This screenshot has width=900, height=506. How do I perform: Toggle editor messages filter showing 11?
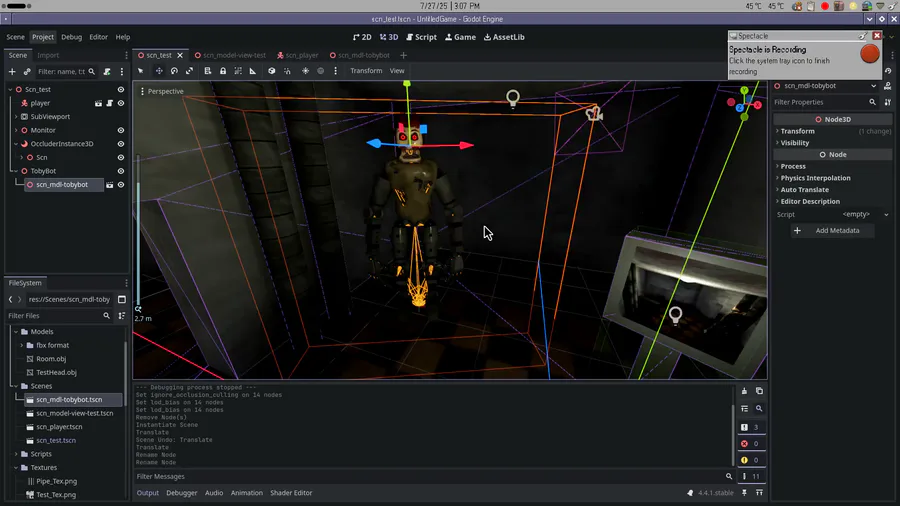[x=751, y=476]
